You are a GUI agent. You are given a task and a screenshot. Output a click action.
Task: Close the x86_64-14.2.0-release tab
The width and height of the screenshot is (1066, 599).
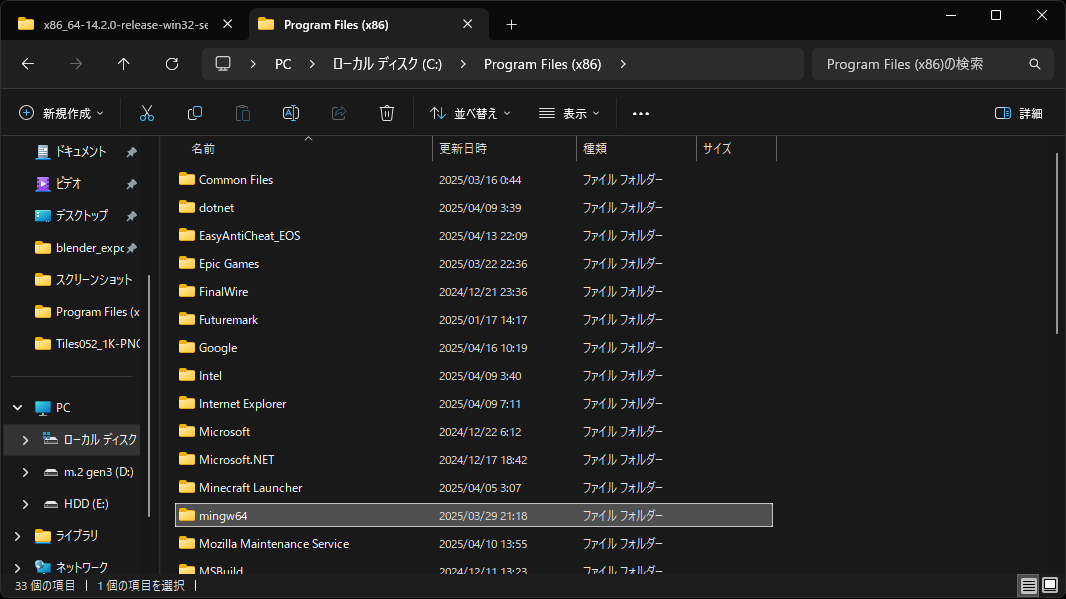click(x=228, y=24)
